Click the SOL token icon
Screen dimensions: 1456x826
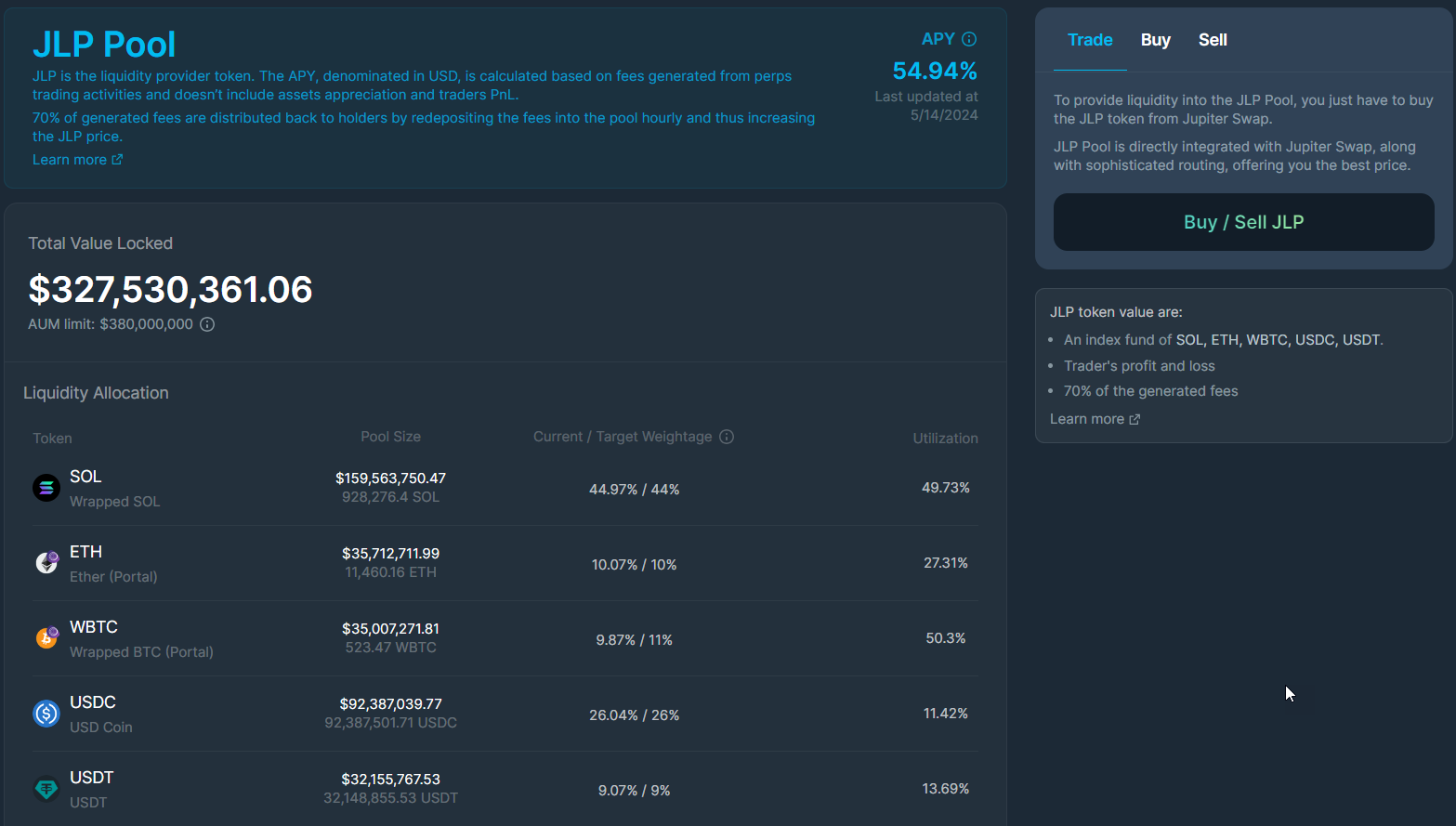(46, 488)
